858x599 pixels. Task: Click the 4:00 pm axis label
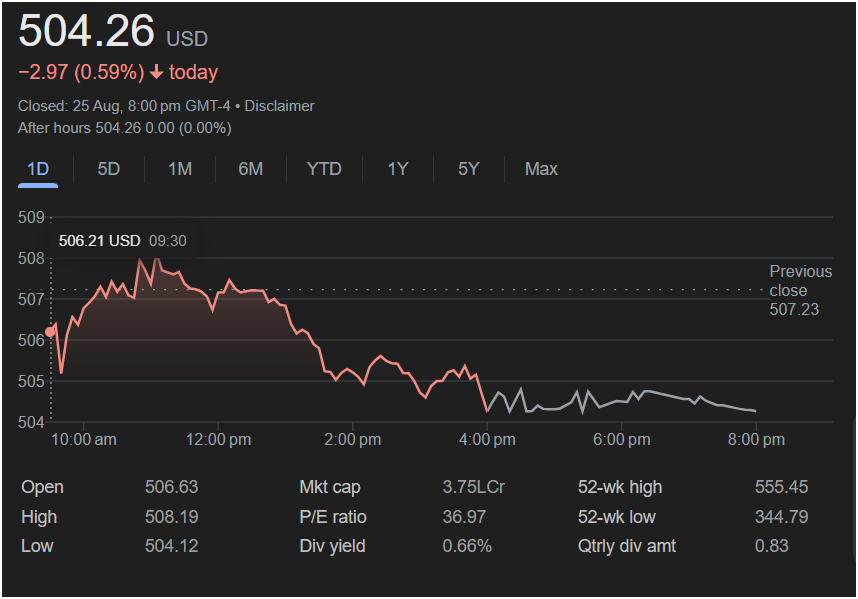click(x=487, y=439)
